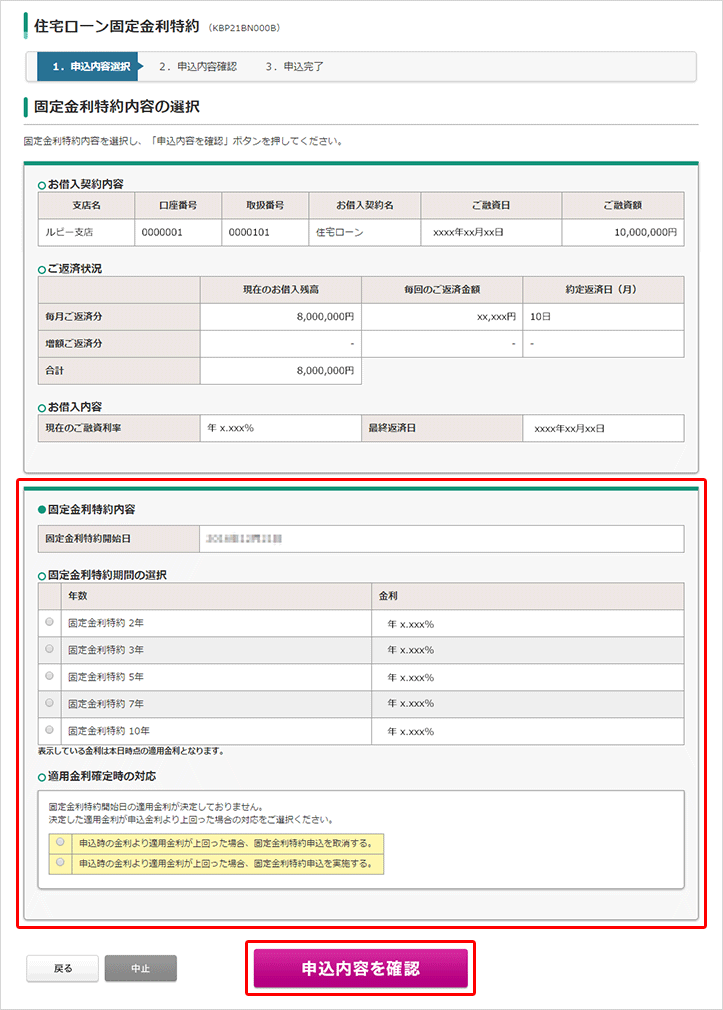Click the 適用金利確定時の対応 heading
Image resolution: width=723 pixels, height=1010 pixels.
pyautogui.click(x=102, y=777)
